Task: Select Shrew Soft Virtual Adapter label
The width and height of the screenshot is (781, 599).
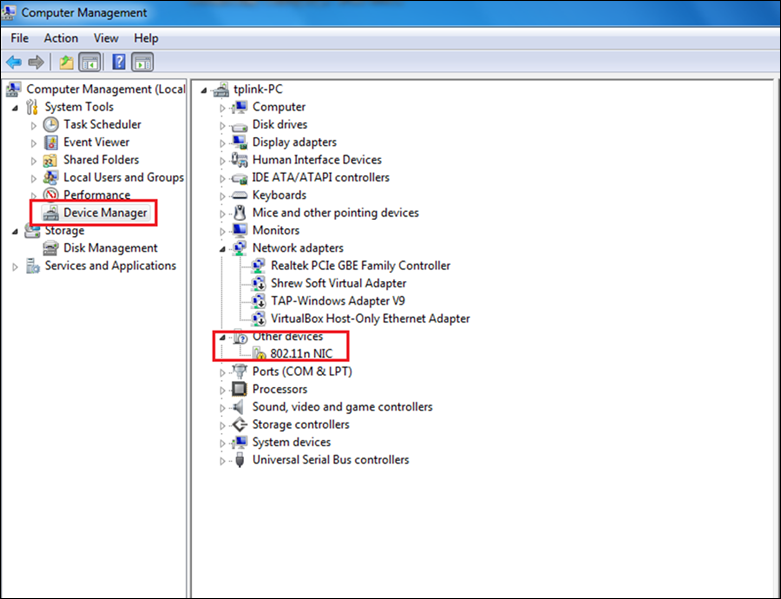Action: [339, 283]
